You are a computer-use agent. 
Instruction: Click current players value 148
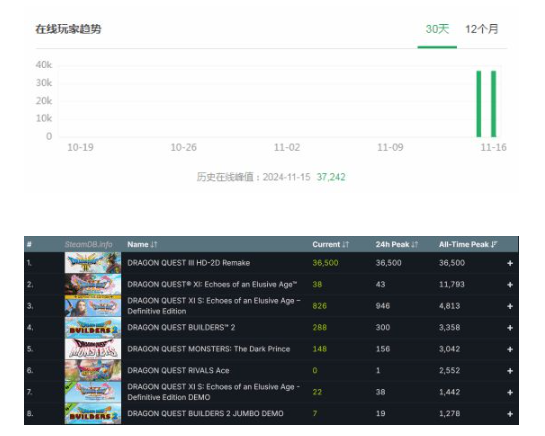[320, 349]
